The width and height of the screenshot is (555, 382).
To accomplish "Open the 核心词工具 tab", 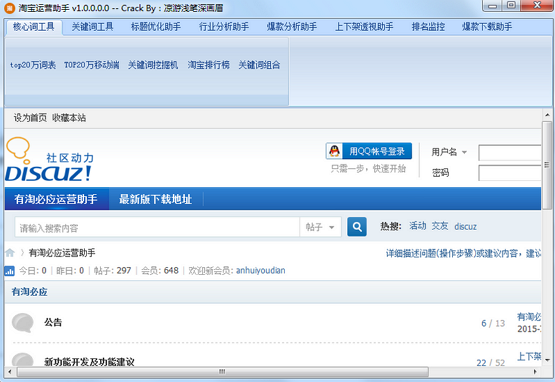I will [34, 27].
